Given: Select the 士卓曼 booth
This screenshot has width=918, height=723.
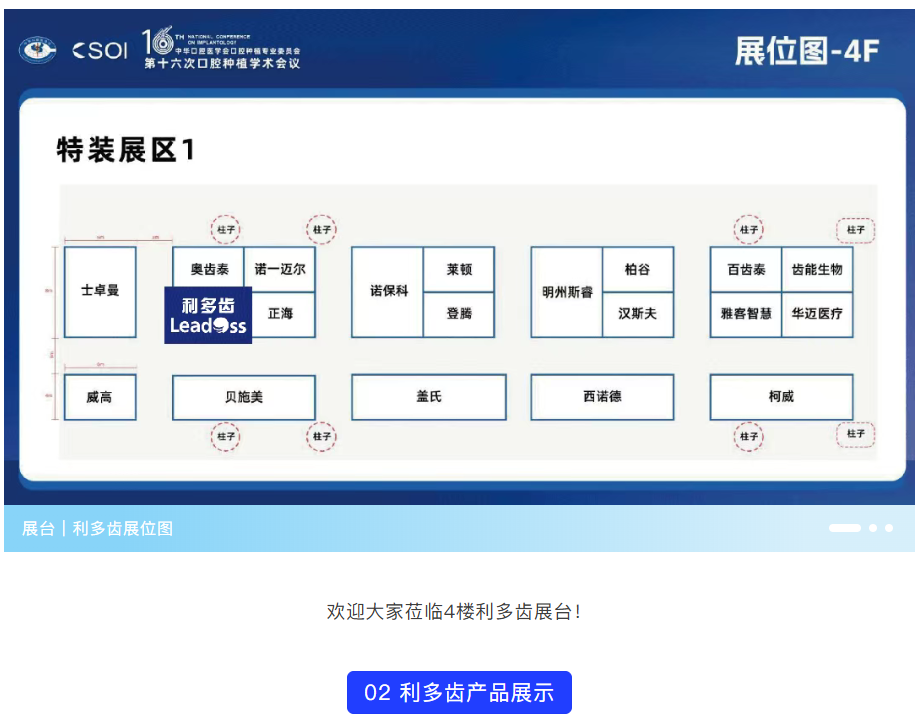Looking at the screenshot, I should (x=100, y=291).
